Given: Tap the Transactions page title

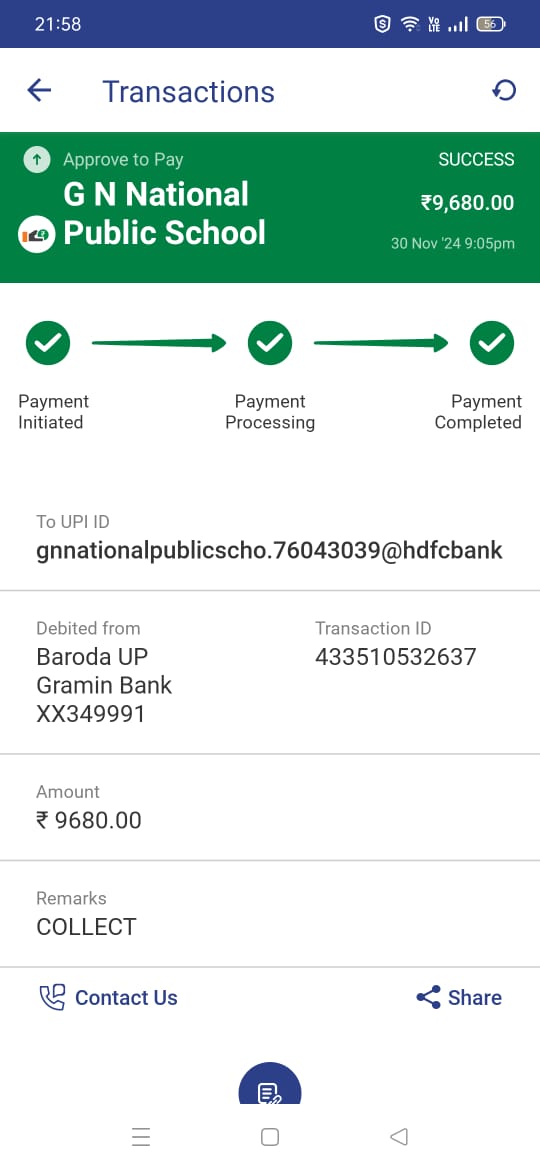Looking at the screenshot, I should (x=189, y=92).
